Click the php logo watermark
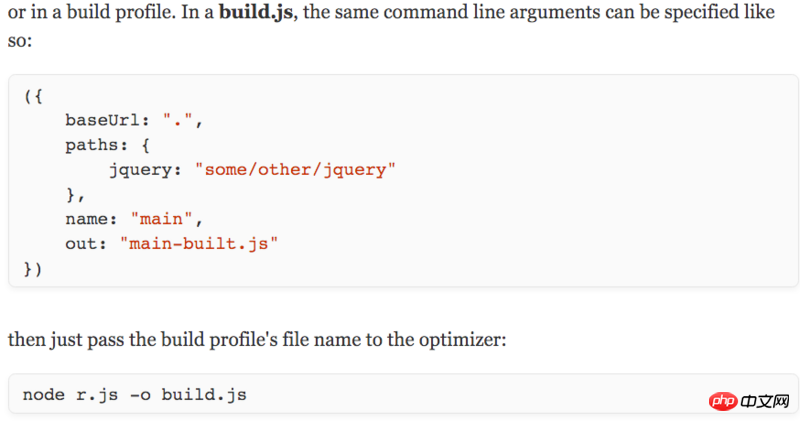 point(722,401)
